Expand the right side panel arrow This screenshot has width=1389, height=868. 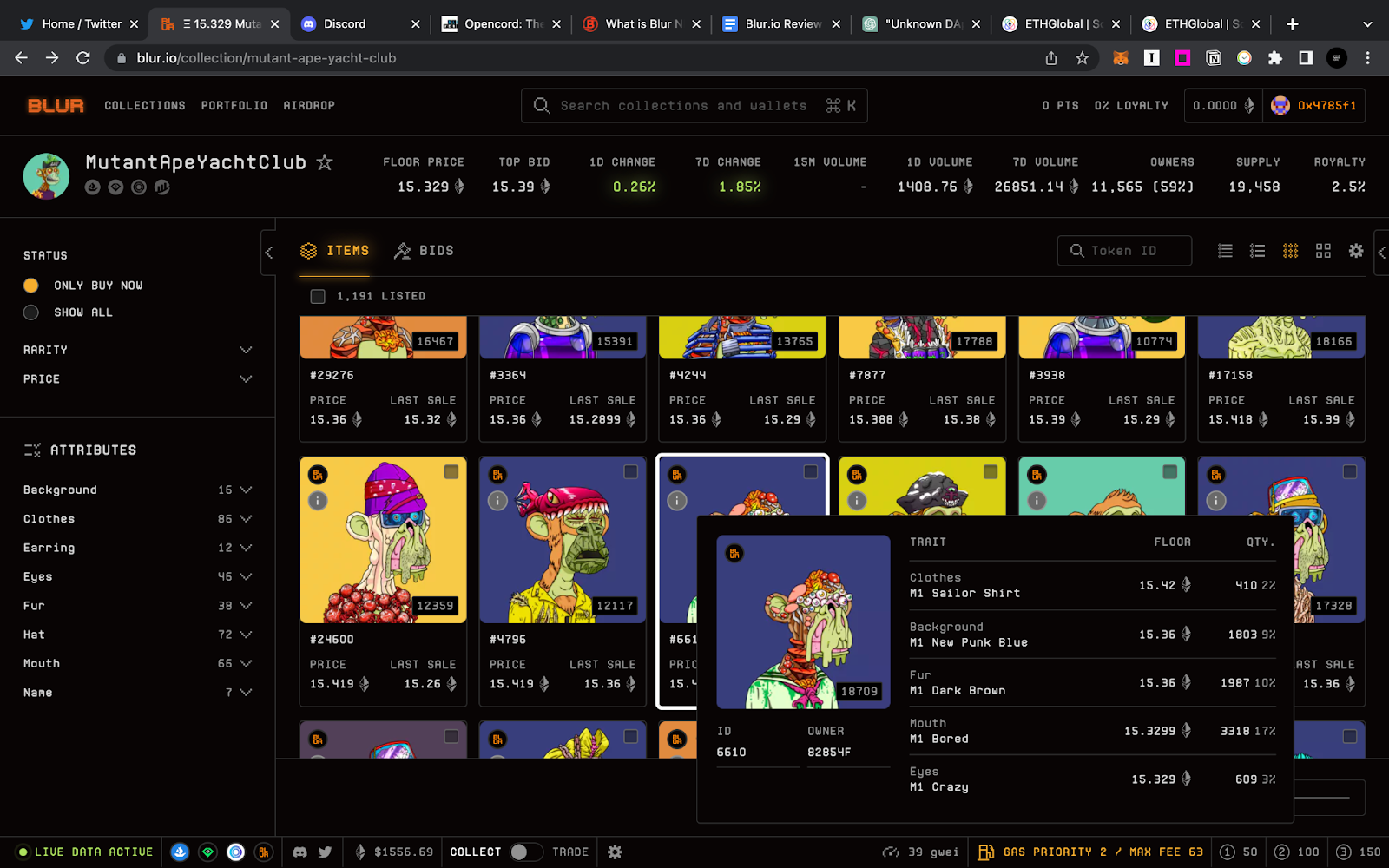click(1382, 253)
